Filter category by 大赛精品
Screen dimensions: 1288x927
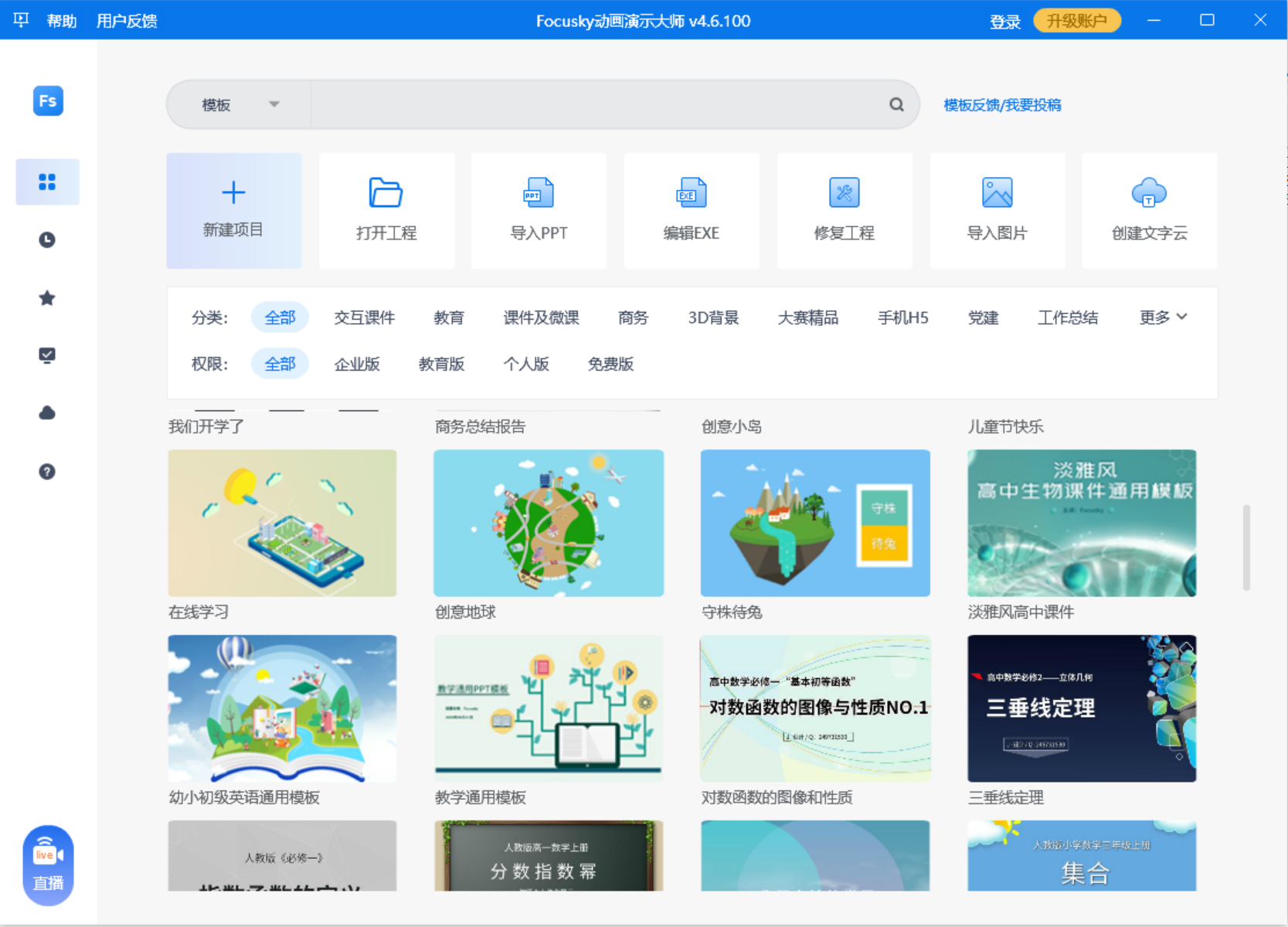point(808,317)
